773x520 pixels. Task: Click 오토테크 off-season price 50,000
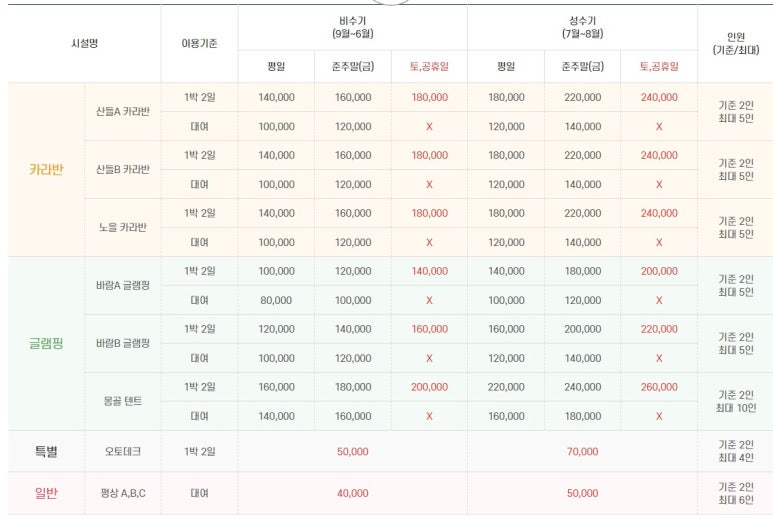352,452
